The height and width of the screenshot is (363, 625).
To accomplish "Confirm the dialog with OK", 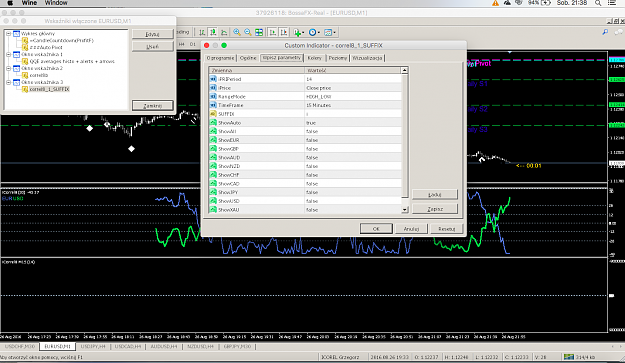I will [x=376, y=229].
